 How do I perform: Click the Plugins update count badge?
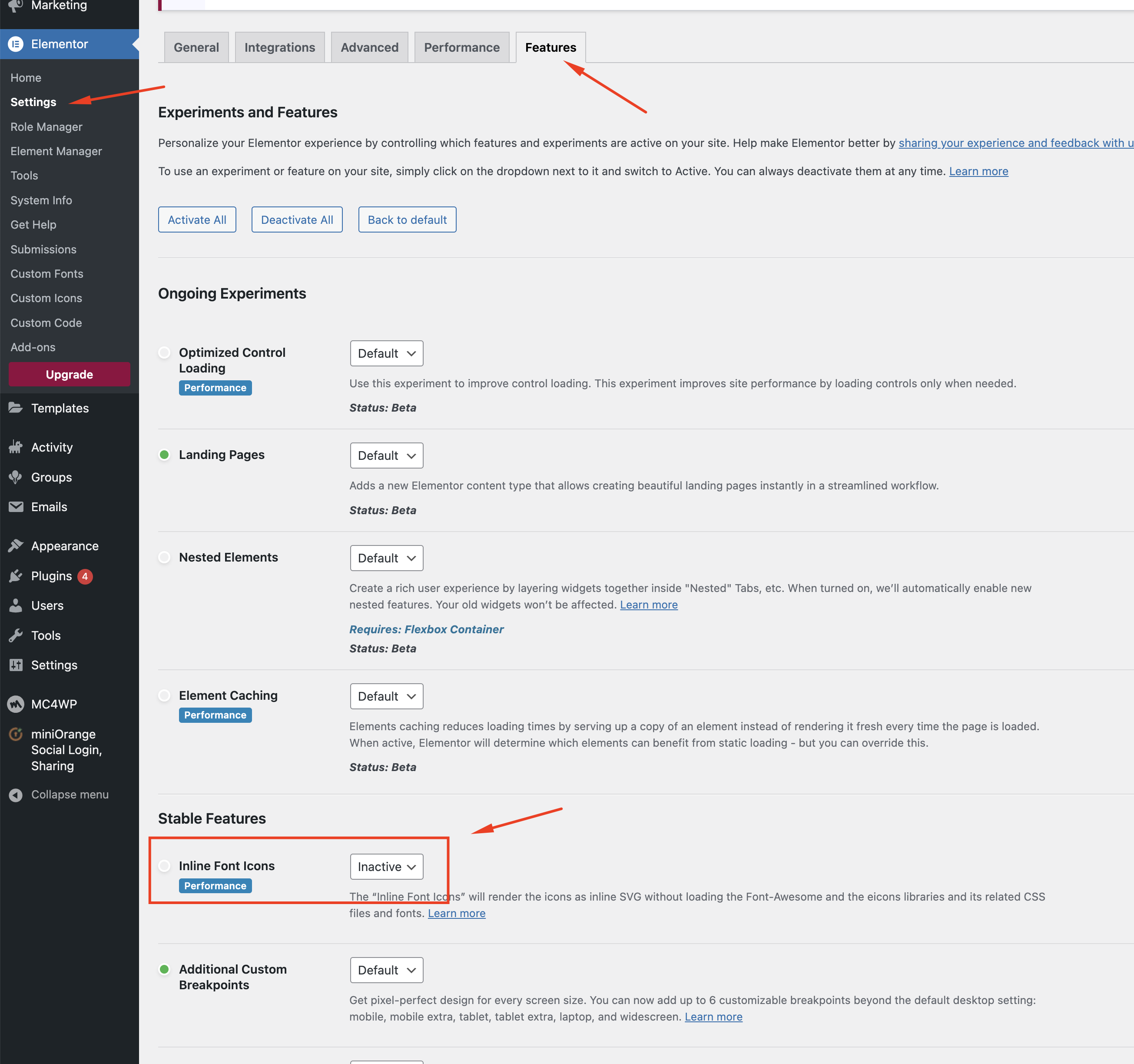[x=85, y=576]
